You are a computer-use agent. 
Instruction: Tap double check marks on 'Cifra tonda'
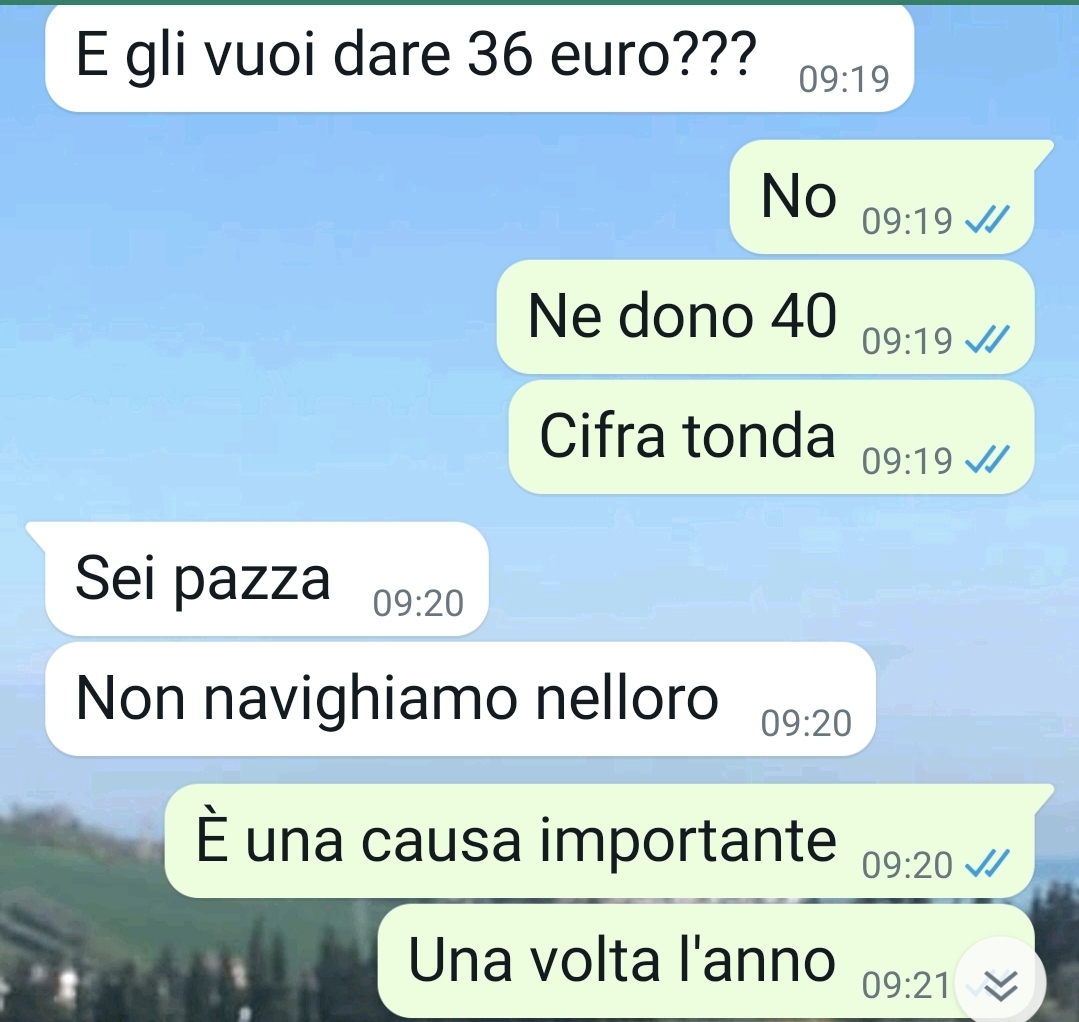coord(987,459)
